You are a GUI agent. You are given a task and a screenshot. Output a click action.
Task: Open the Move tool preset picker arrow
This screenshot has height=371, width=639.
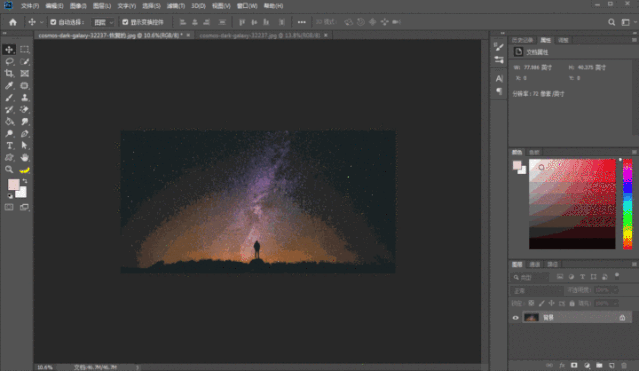click(41, 22)
